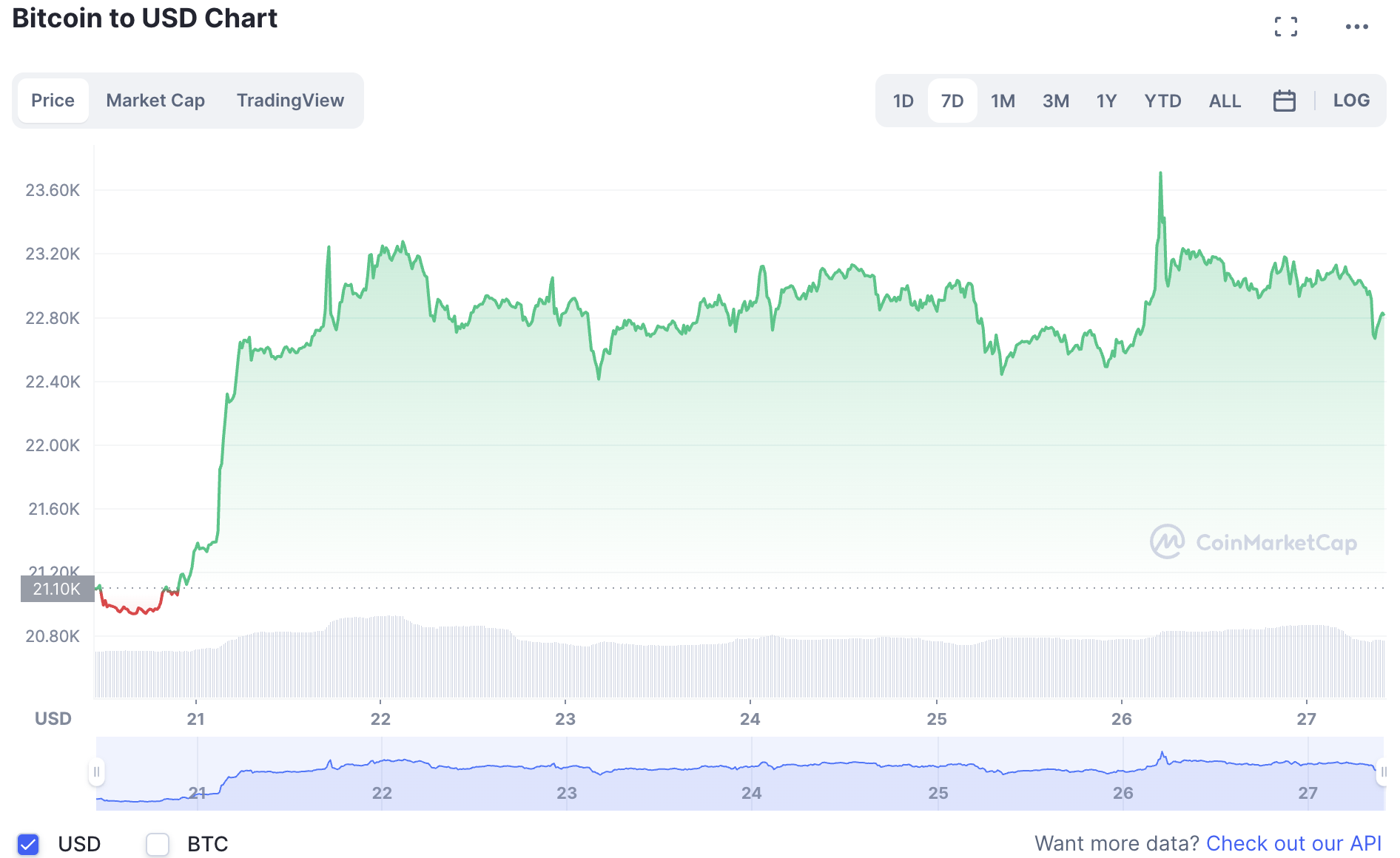The image size is (1400, 858).
Task: Toggle LOG scale on the chart
Action: [1351, 101]
